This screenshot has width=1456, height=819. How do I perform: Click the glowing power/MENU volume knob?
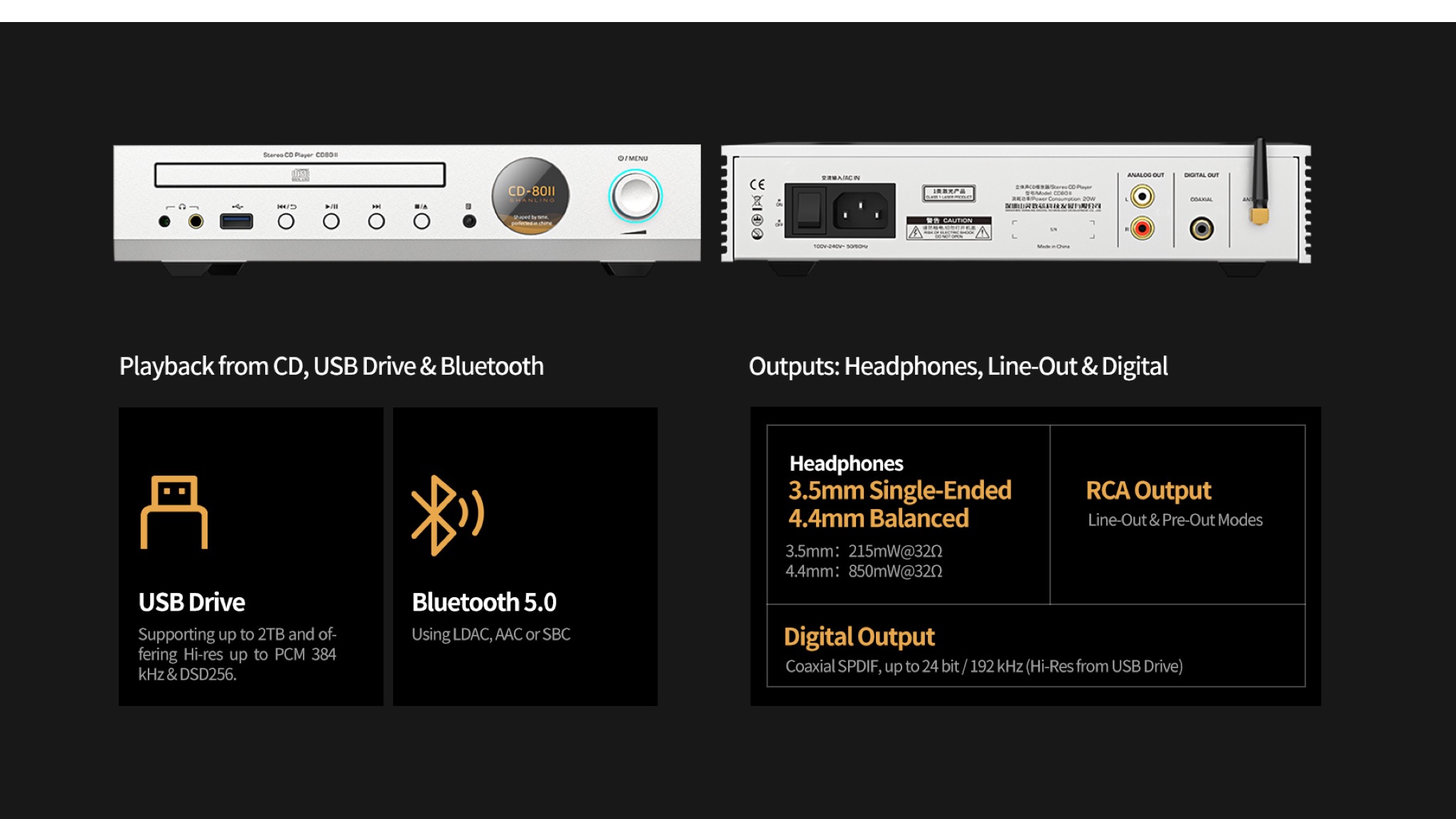point(635,196)
